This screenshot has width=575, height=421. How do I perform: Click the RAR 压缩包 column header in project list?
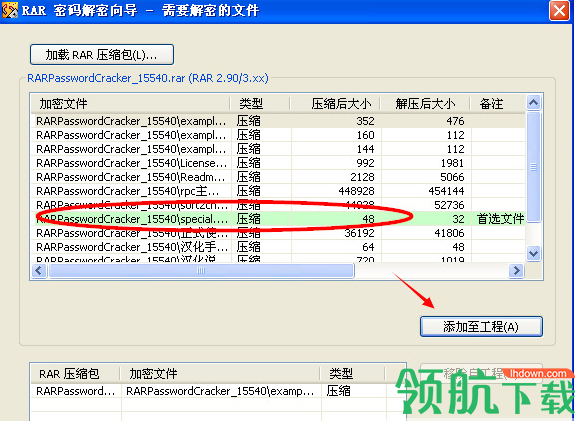pyautogui.click(x=76, y=374)
